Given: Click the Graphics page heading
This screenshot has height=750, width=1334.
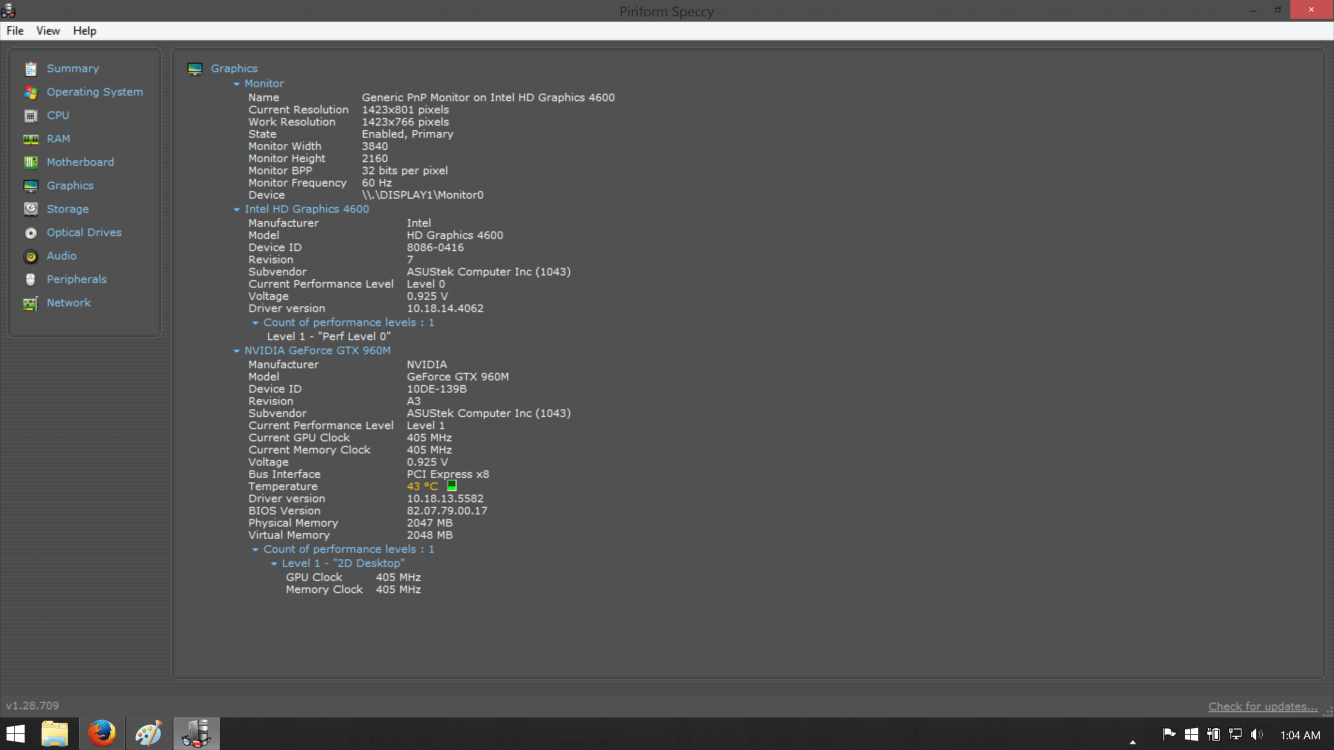Looking at the screenshot, I should click(x=234, y=69).
